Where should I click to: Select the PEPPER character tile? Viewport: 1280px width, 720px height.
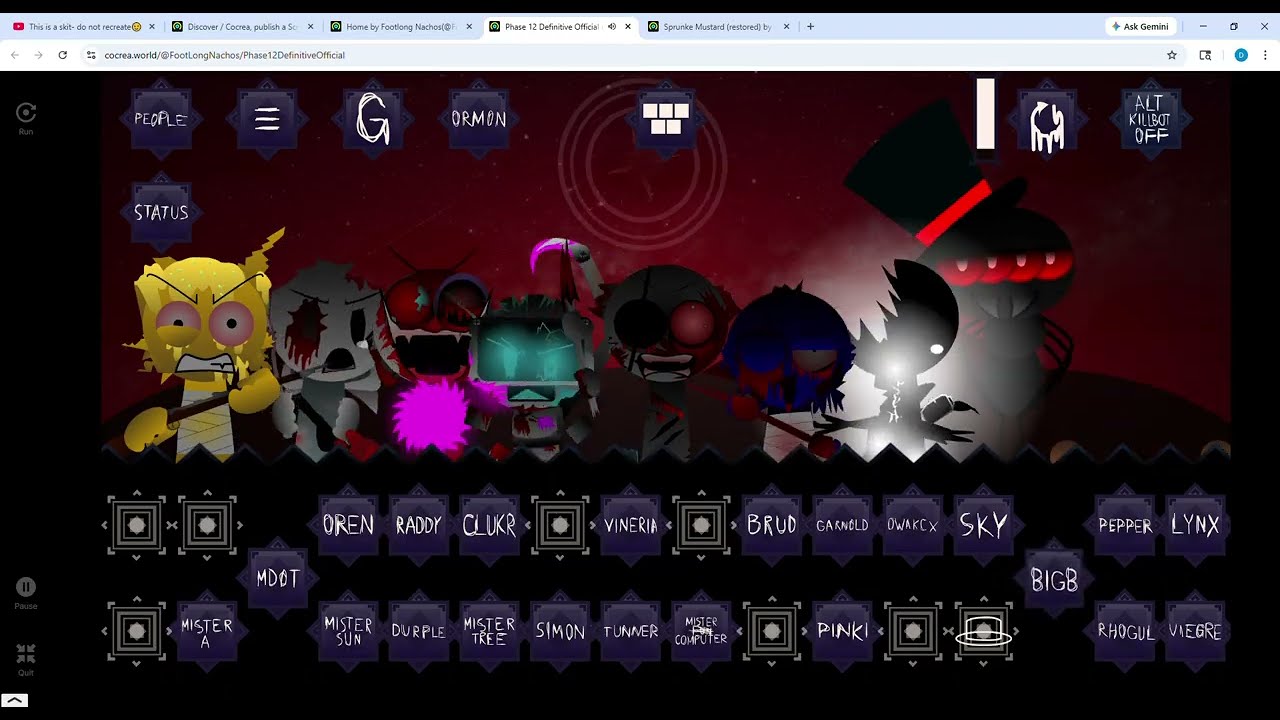[1125, 525]
